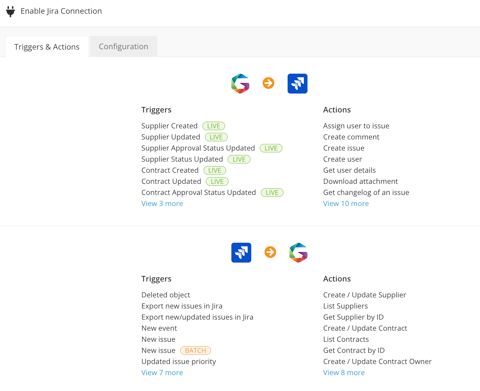
Task: Select the Get Contract by ID action
Action: click(354, 350)
